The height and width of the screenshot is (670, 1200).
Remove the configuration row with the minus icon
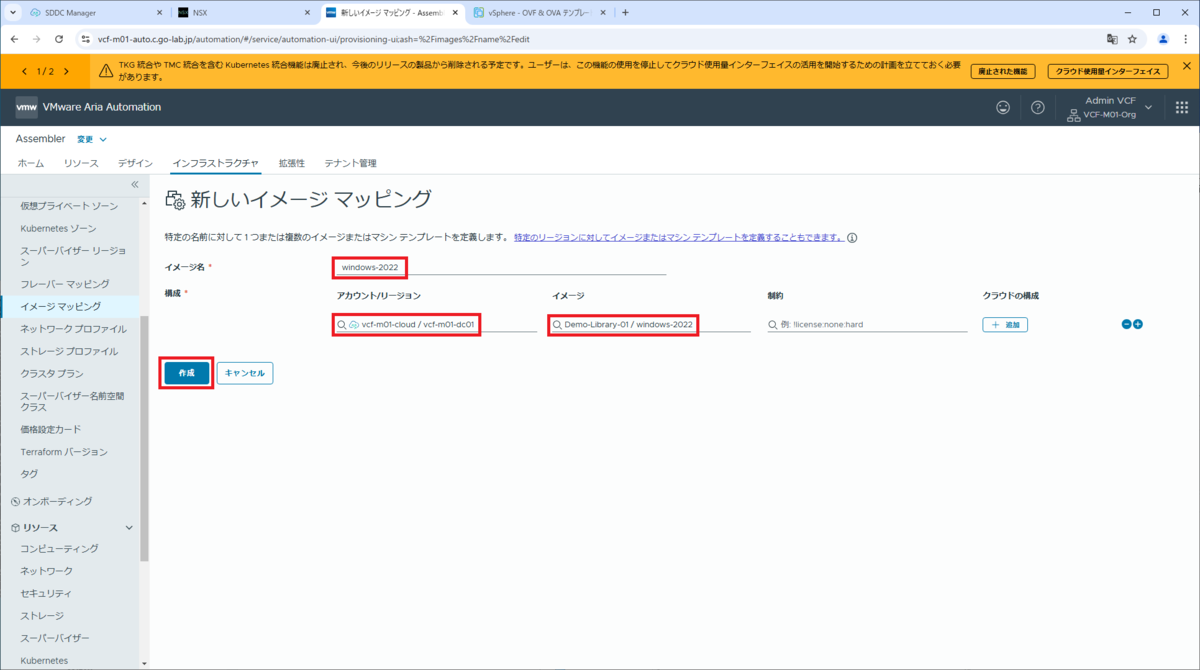point(1126,324)
